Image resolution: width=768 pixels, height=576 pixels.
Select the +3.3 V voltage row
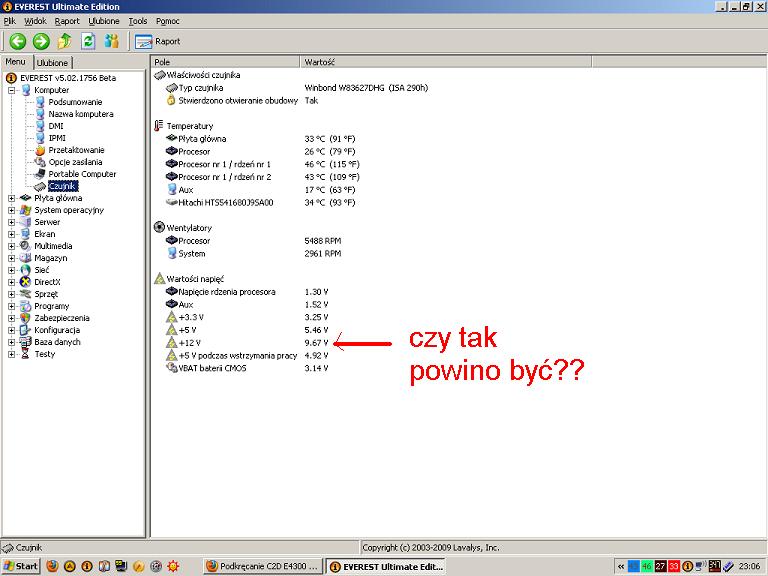247,317
